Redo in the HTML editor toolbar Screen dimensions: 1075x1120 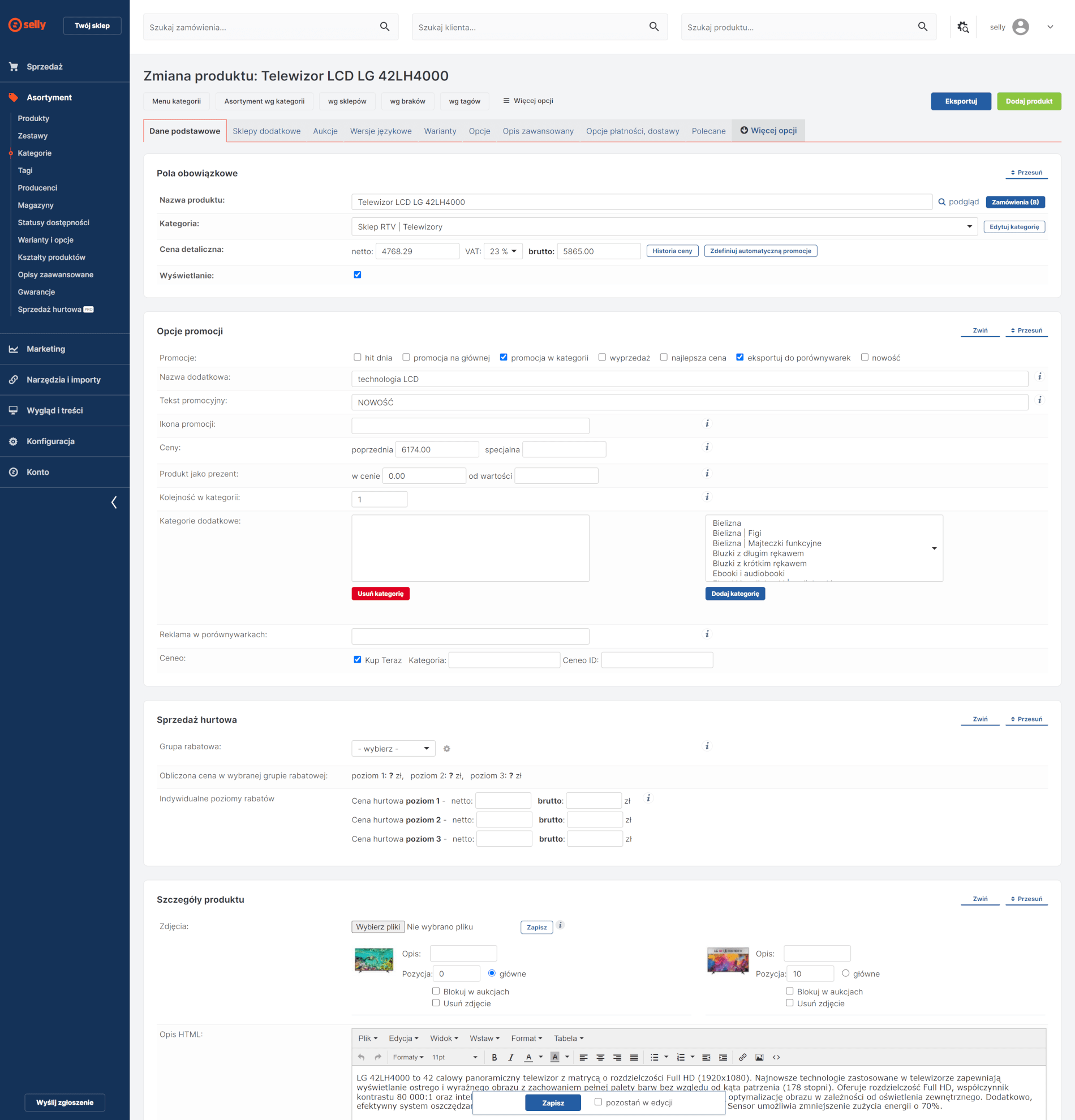(x=377, y=1057)
